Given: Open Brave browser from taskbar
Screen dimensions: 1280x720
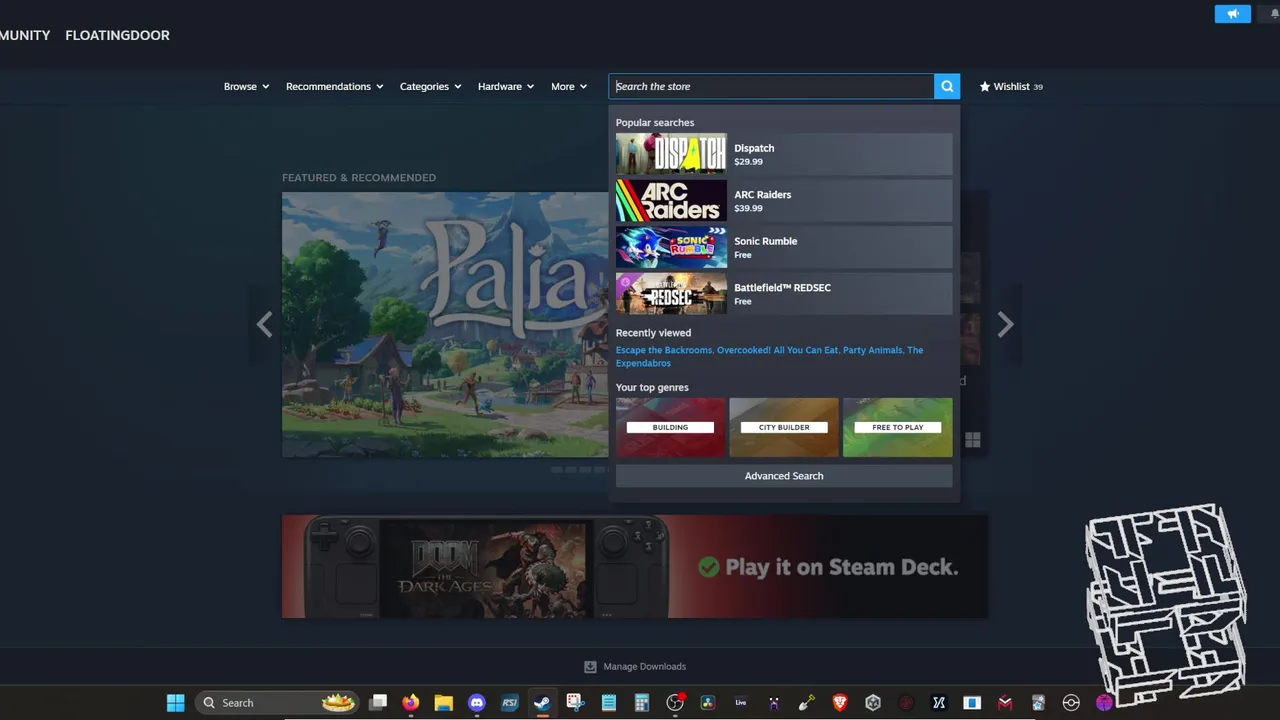Looking at the screenshot, I should [840, 703].
